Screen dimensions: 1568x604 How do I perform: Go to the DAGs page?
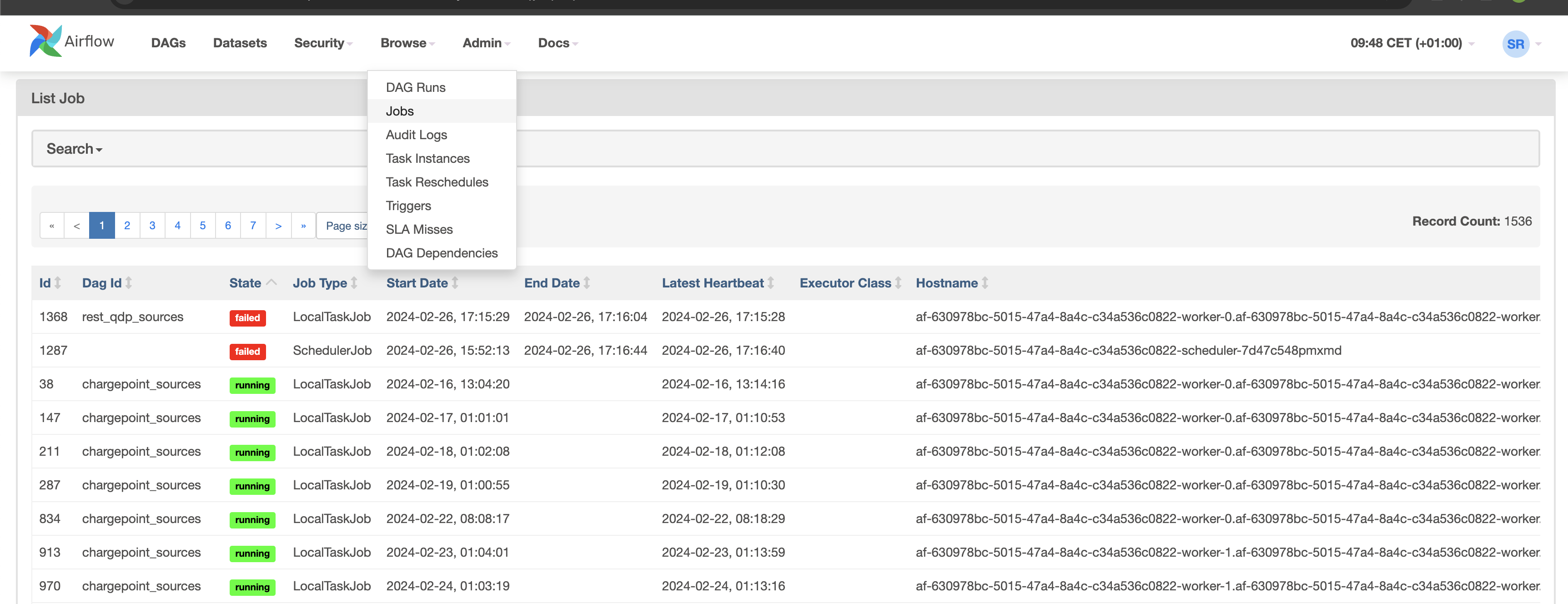pos(169,43)
